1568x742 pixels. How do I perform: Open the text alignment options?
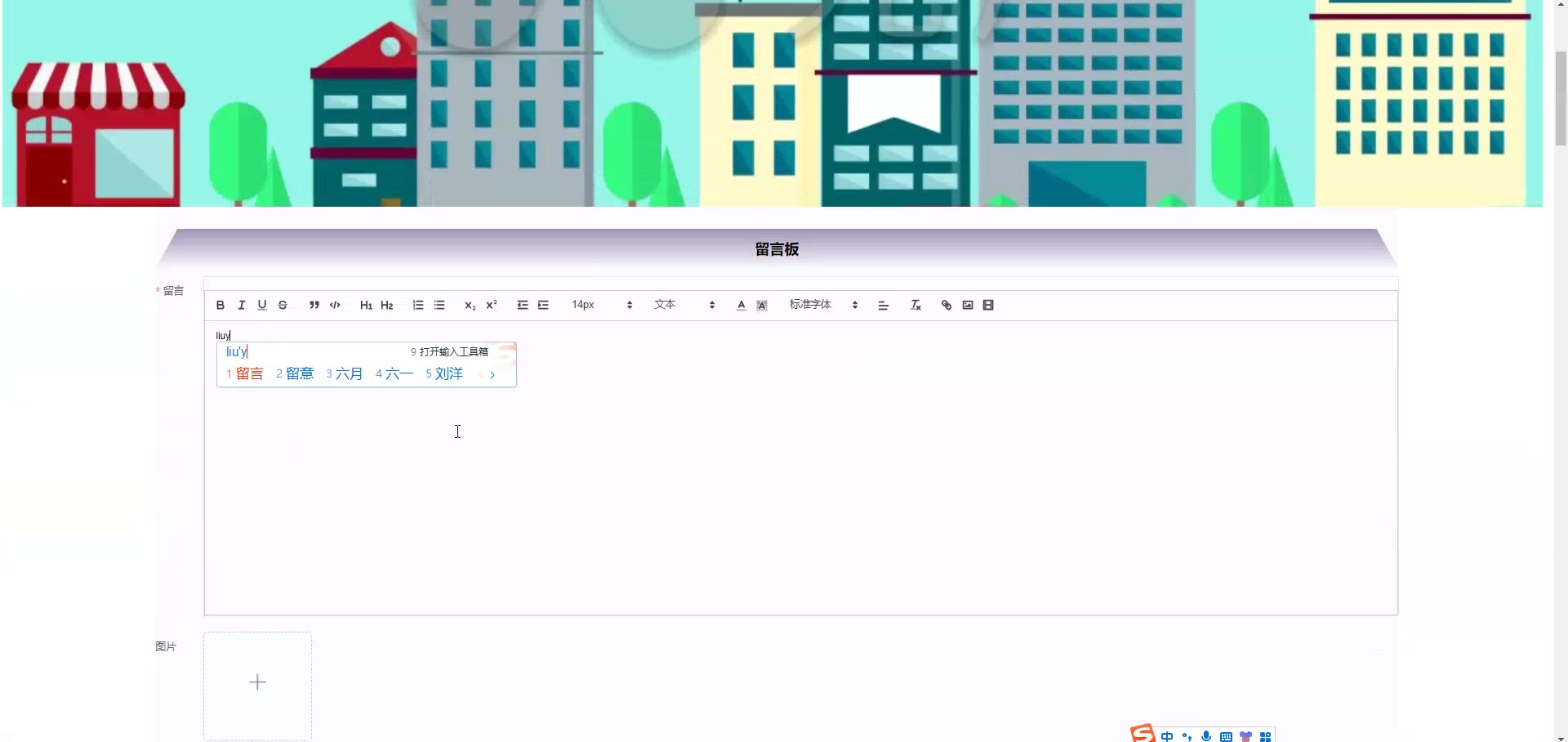(x=883, y=305)
